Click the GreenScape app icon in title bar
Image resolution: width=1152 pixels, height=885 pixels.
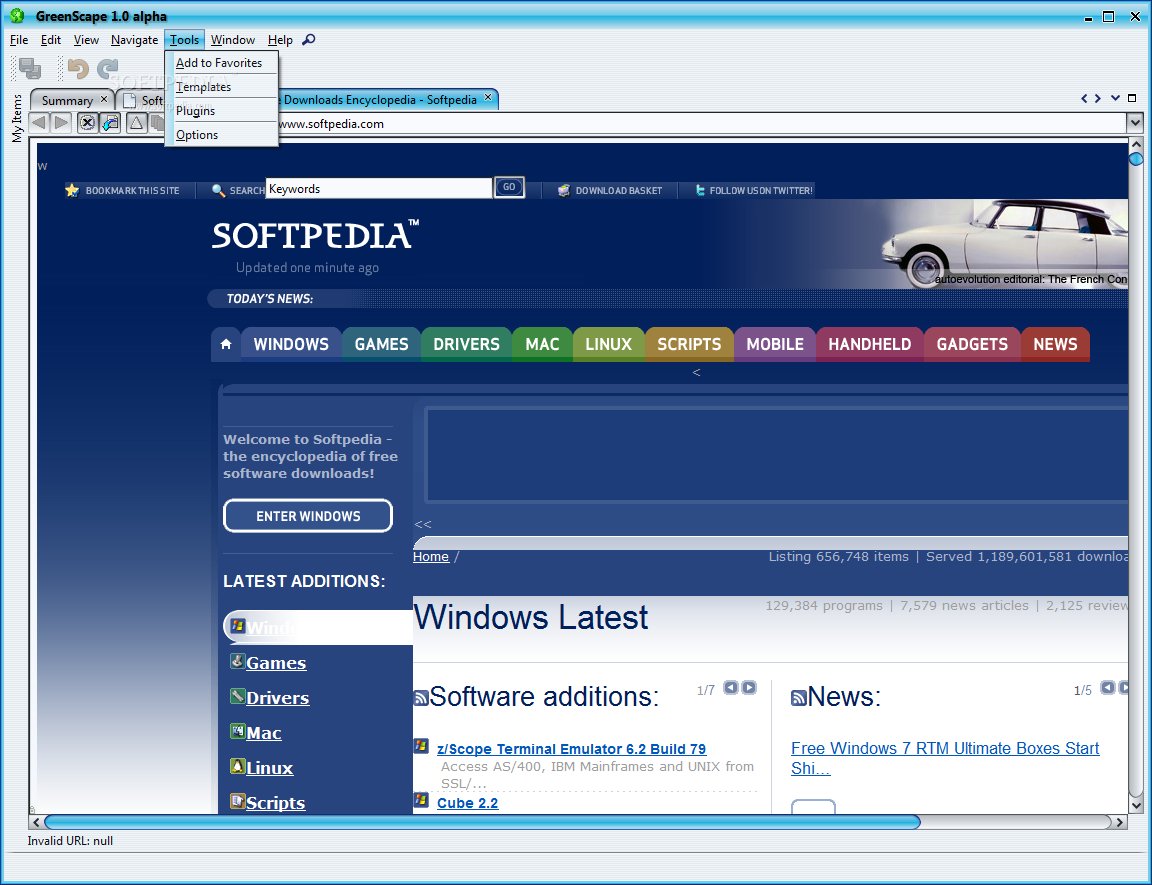coord(18,15)
